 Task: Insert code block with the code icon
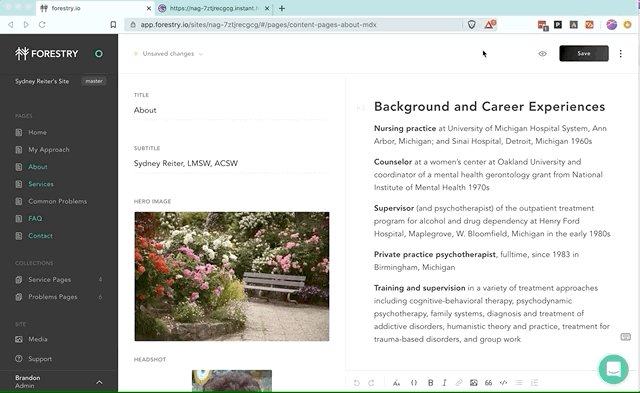[503, 383]
